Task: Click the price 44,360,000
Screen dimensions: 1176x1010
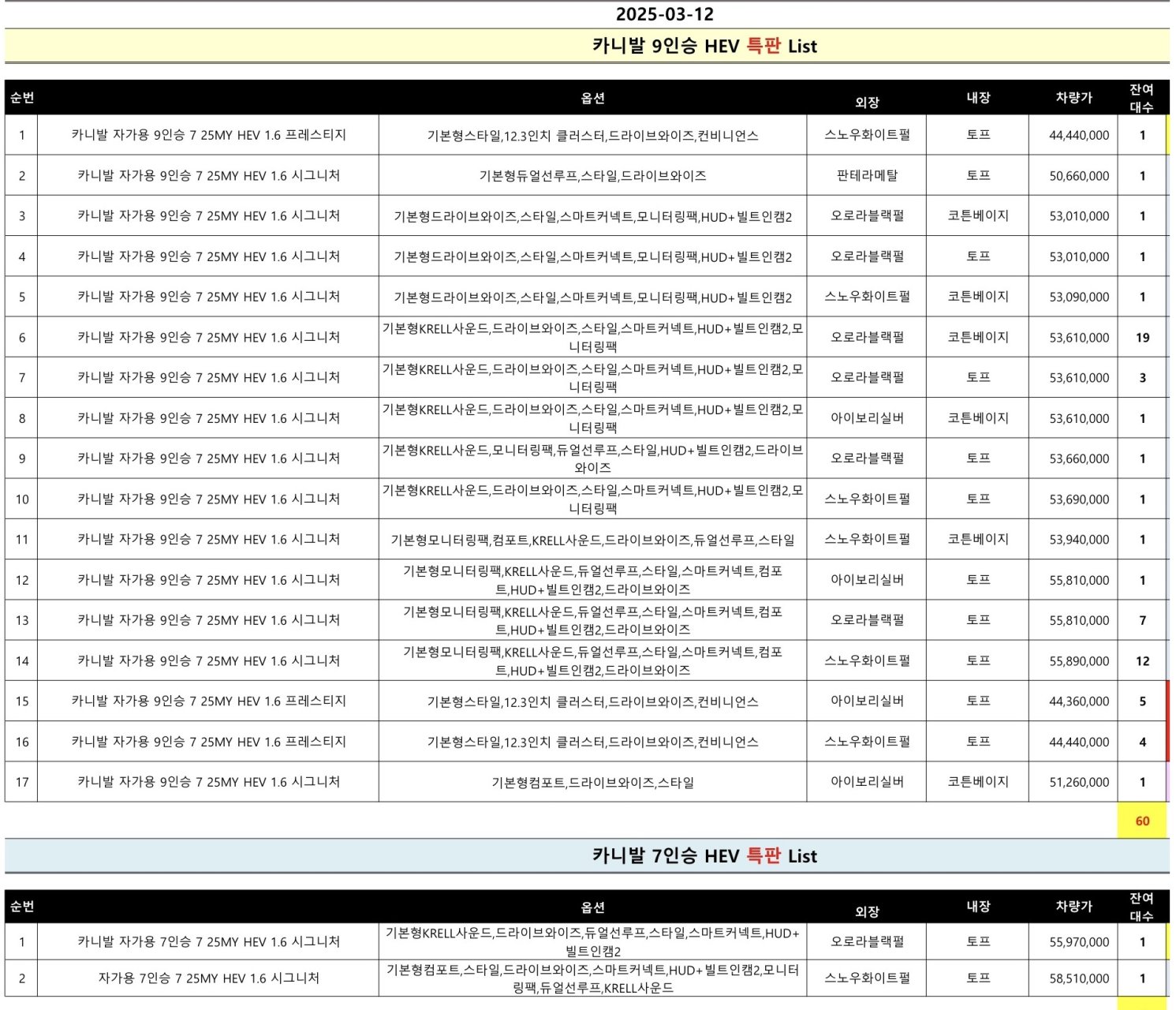Action: tap(1079, 701)
